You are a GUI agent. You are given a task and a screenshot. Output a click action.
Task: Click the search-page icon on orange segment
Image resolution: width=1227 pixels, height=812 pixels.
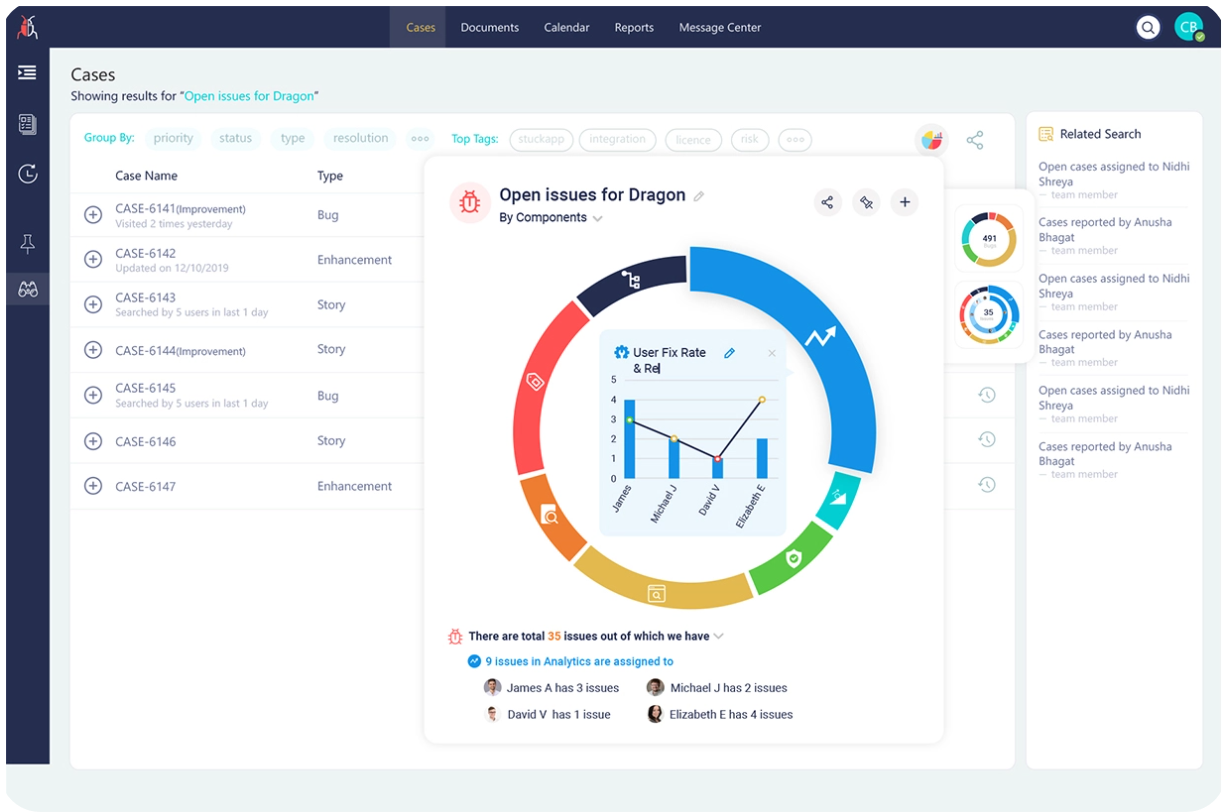click(549, 515)
